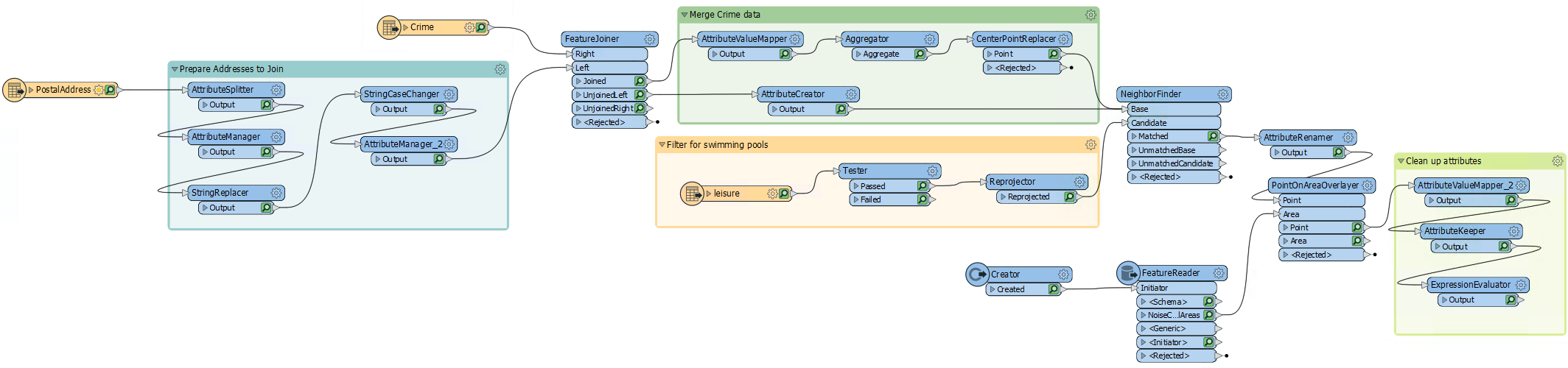Click the PostalAddress reader table icon

15,90
